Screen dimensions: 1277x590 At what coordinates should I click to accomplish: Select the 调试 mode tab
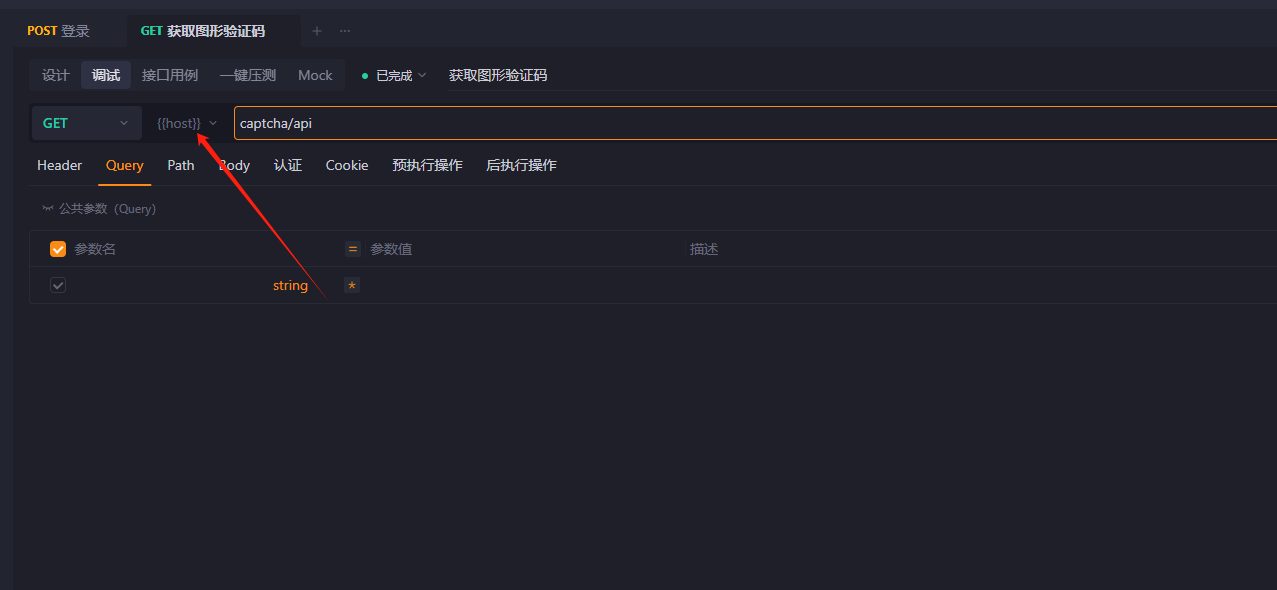[106, 75]
